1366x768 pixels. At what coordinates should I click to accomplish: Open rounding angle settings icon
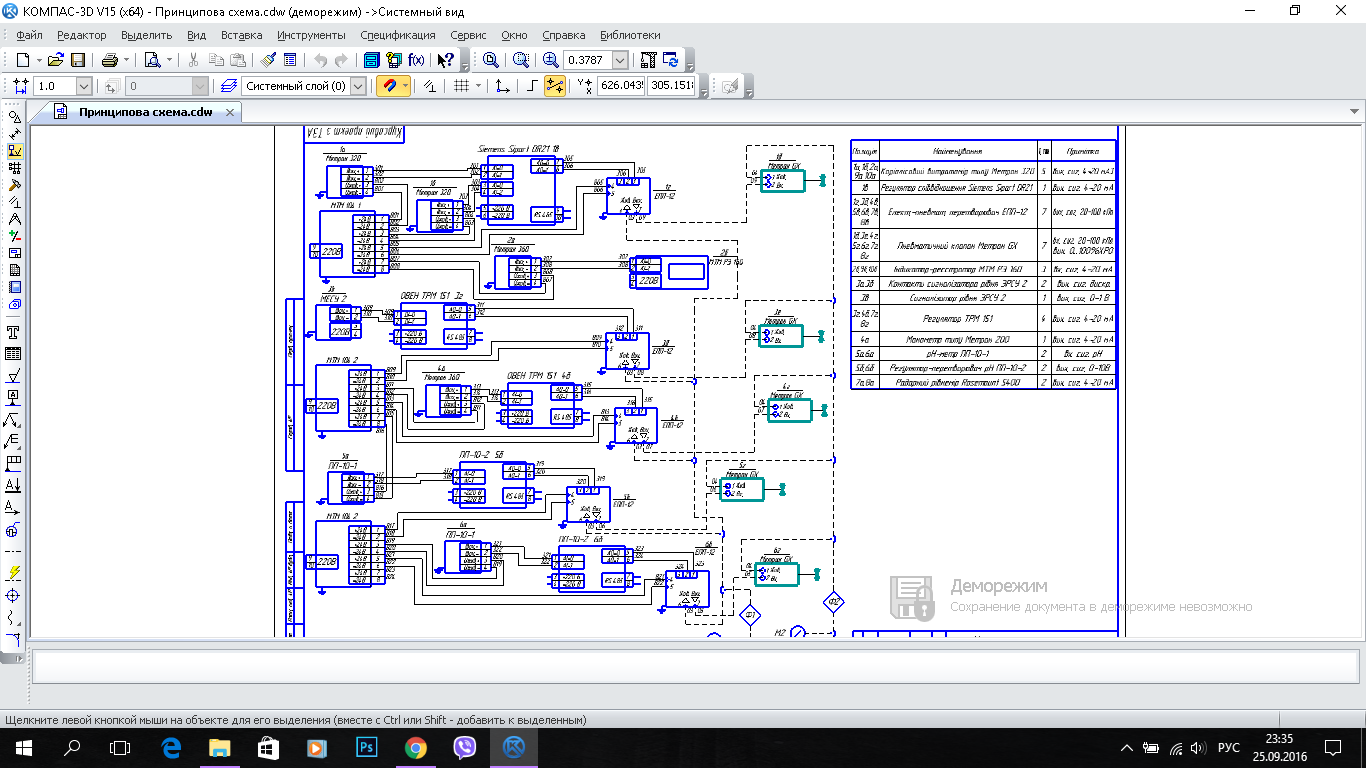[430, 86]
